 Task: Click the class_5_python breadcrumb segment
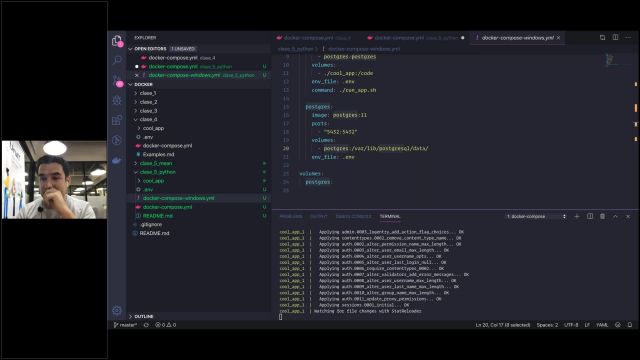coord(296,49)
